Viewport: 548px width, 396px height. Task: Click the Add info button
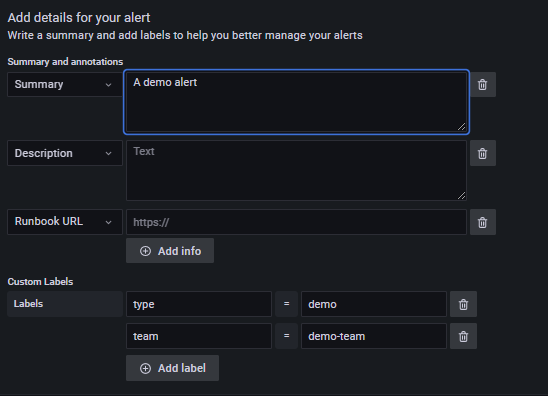(x=170, y=251)
